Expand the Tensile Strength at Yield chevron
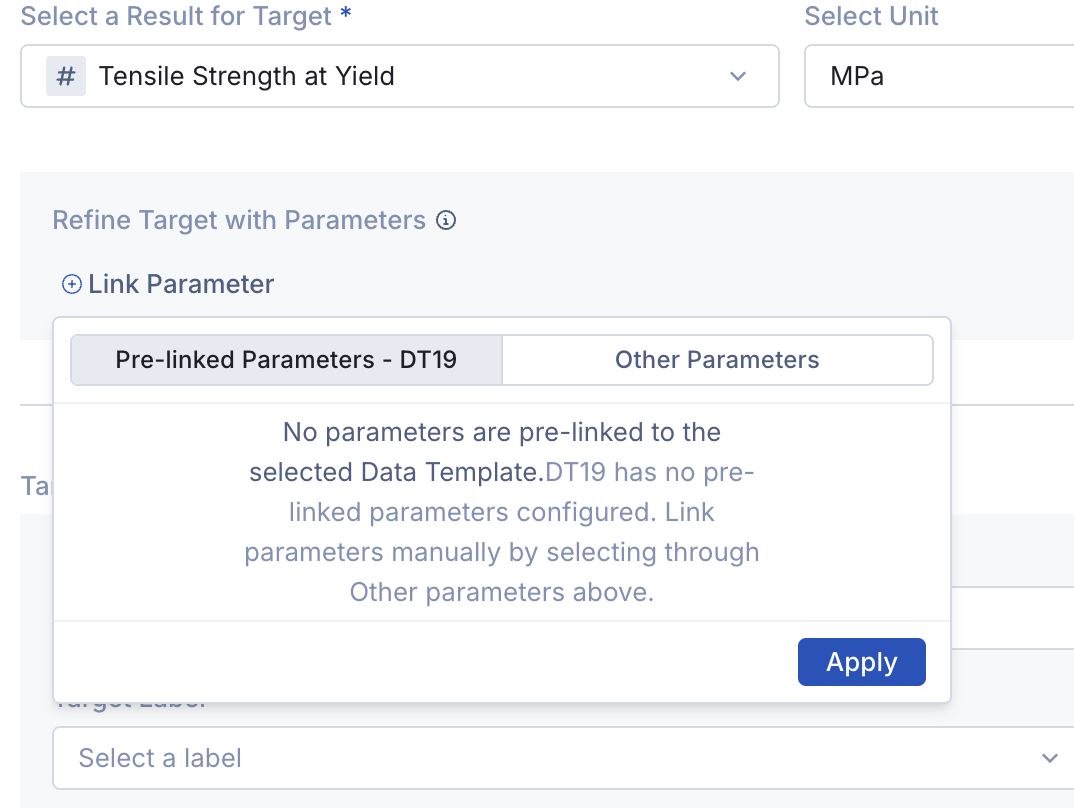The width and height of the screenshot is (1074, 808). click(738, 76)
